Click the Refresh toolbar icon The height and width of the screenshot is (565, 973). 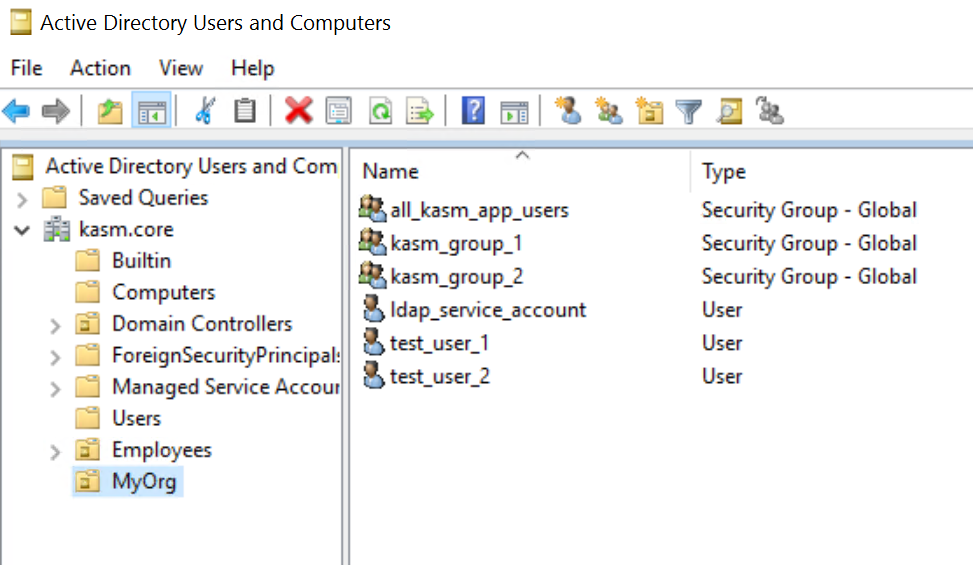pos(380,110)
